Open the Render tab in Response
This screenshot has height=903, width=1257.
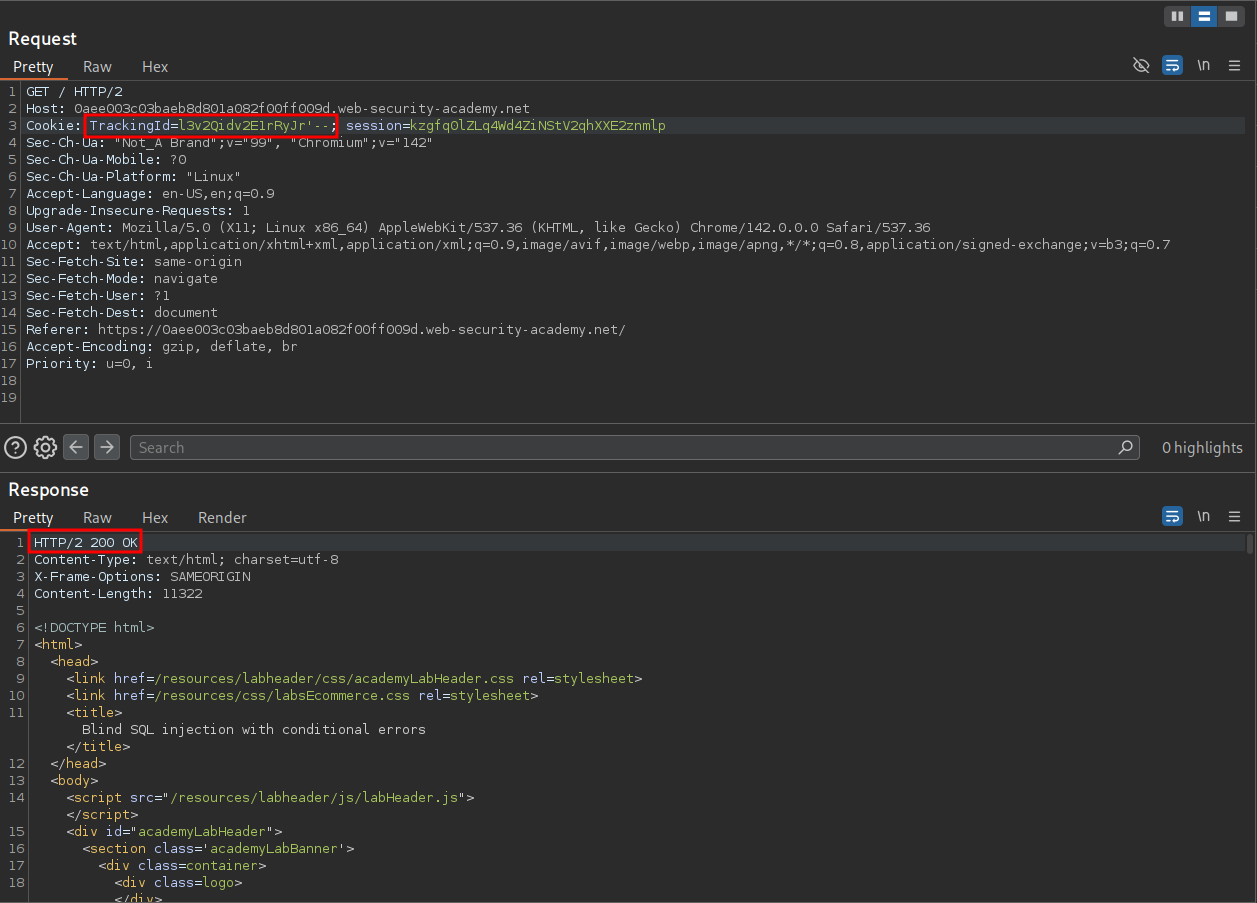(222, 518)
